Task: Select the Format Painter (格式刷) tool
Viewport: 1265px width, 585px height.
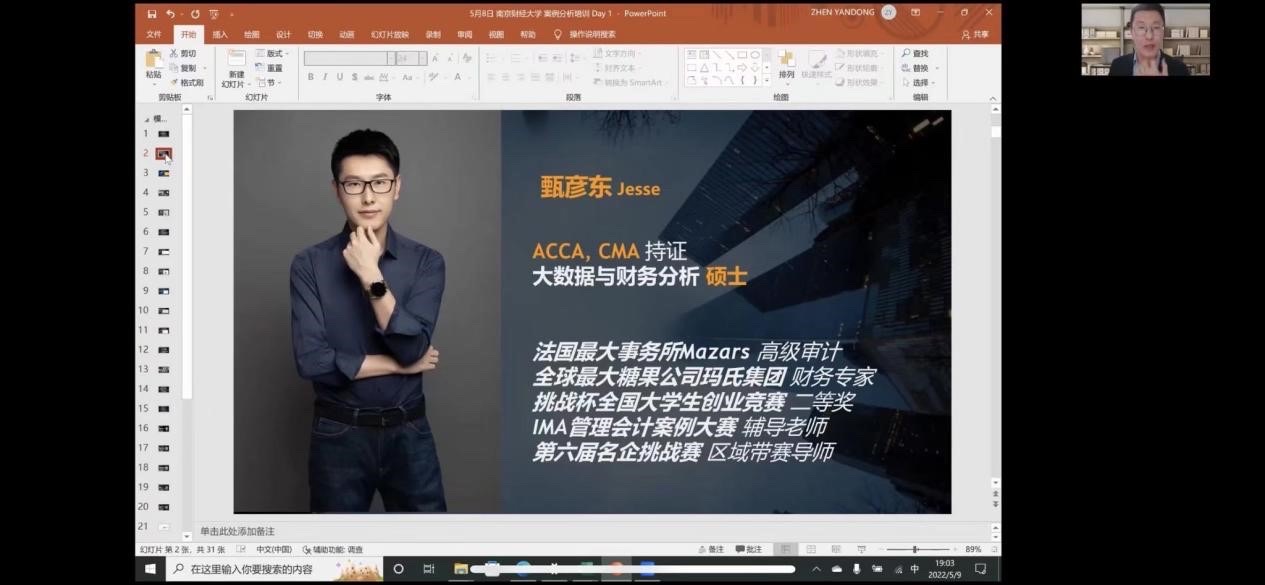Action: (x=187, y=82)
